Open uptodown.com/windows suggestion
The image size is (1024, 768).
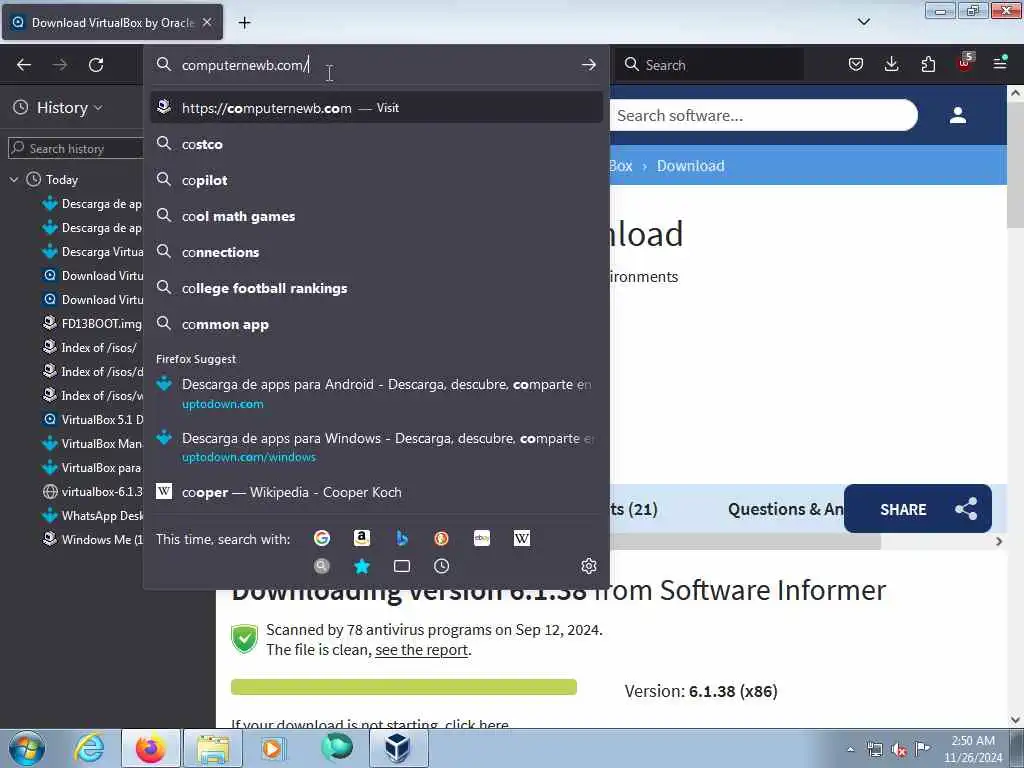click(x=377, y=447)
